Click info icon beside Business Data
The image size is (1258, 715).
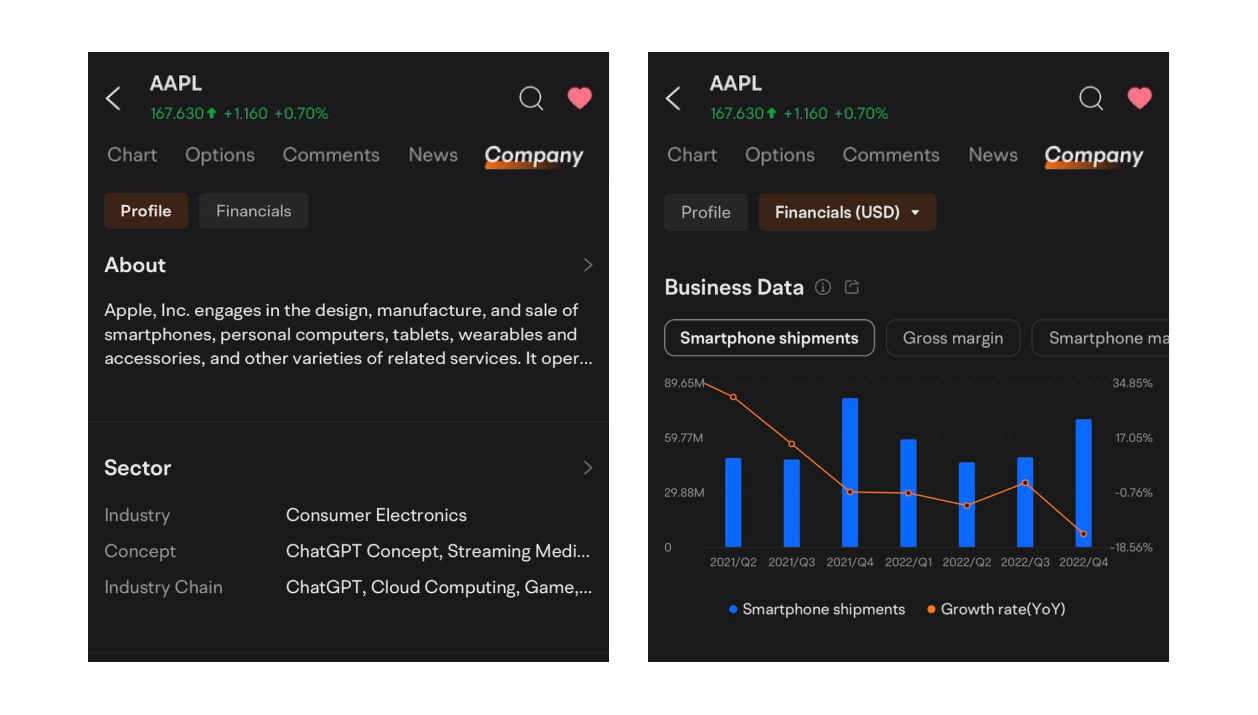[823, 288]
